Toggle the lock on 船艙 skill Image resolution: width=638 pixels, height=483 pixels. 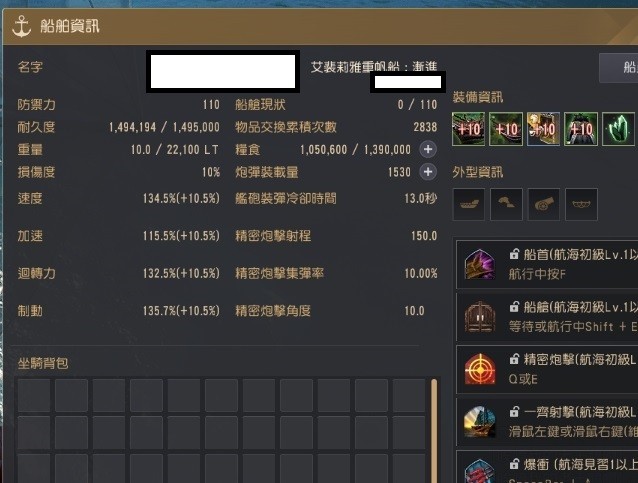[514, 306]
